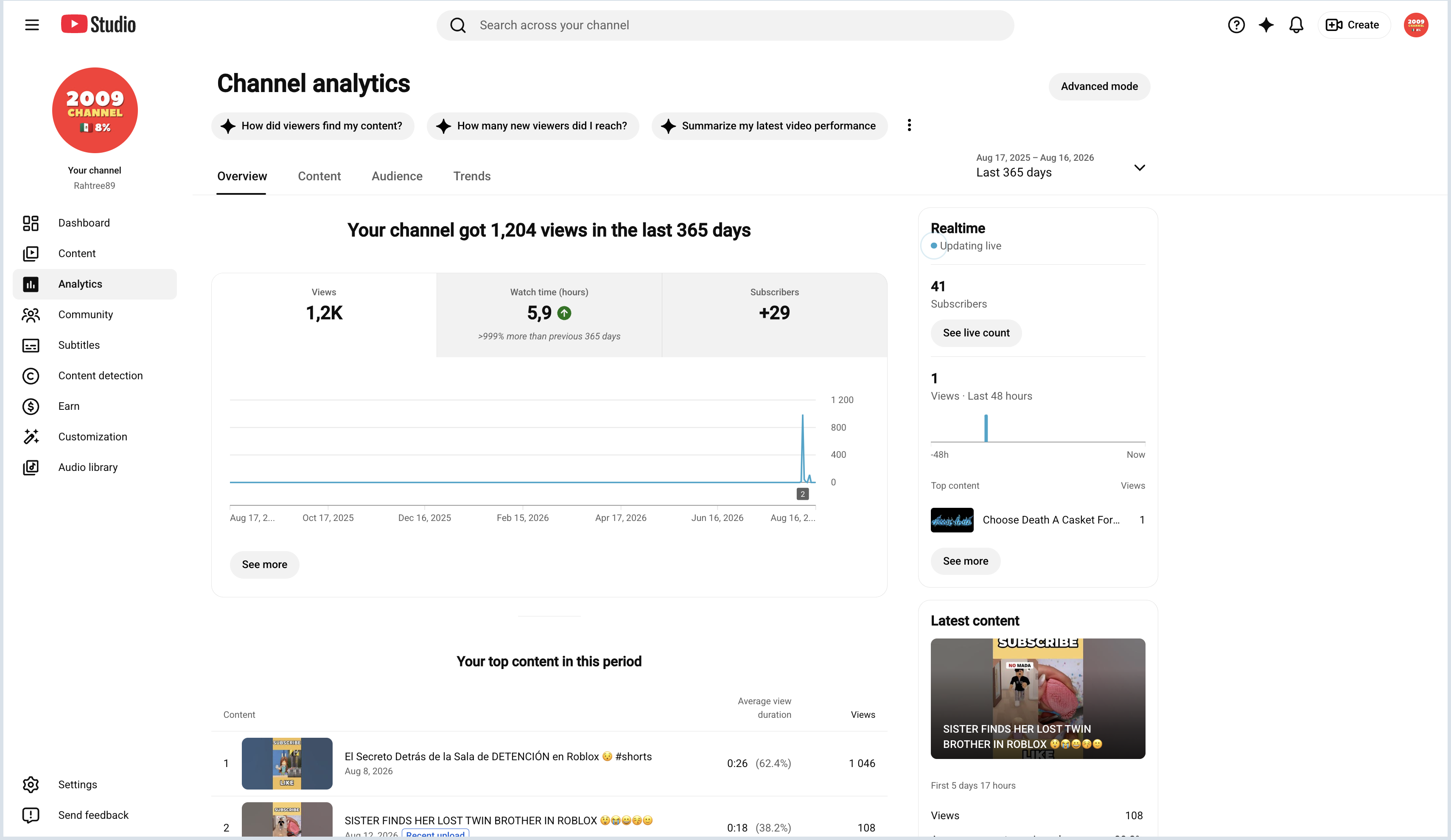Click the Earn dollar icon
1451x840 pixels.
point(31,406)
